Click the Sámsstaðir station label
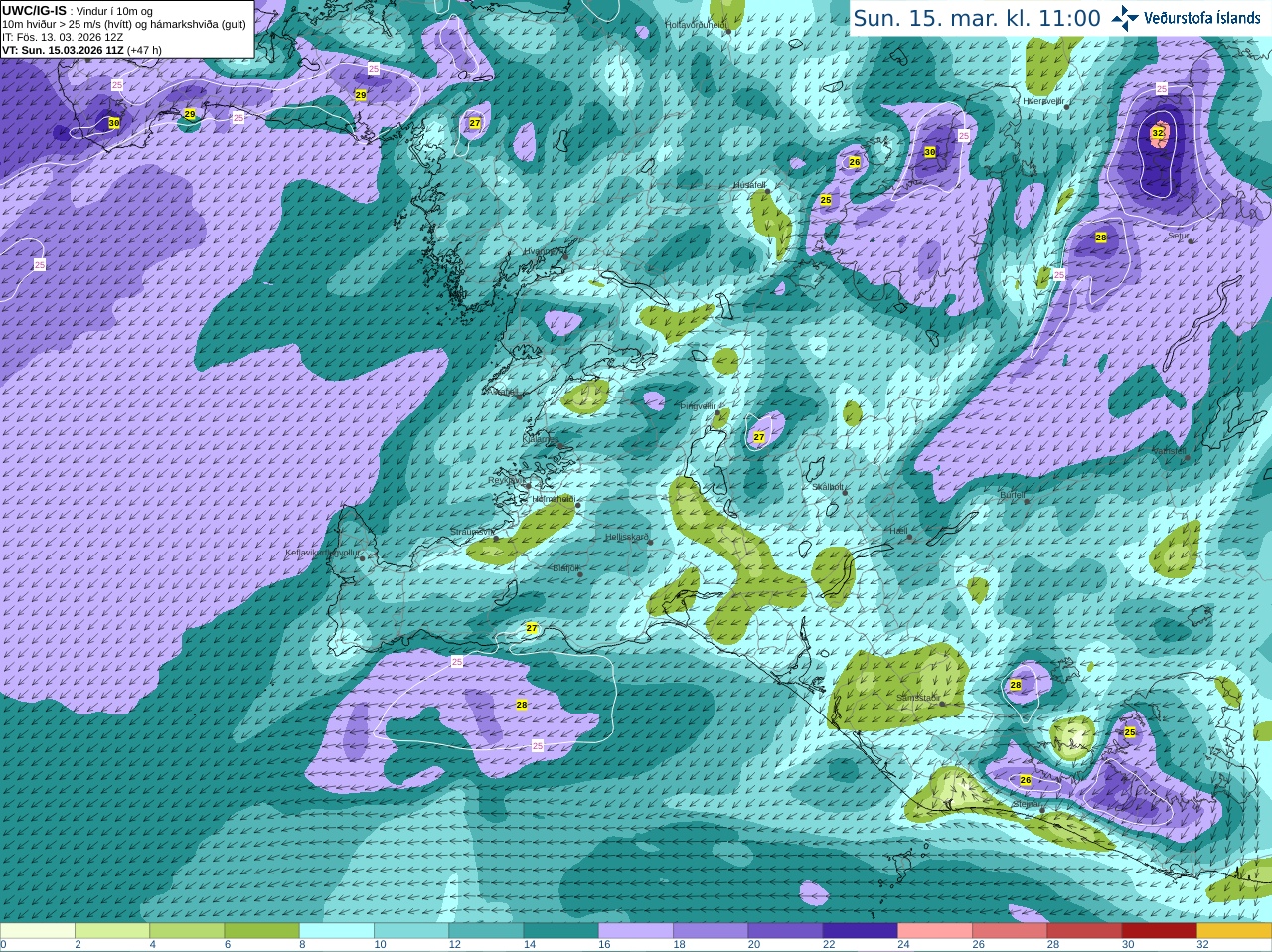This screenshot has height=952, width=1272. pos(918,698)
